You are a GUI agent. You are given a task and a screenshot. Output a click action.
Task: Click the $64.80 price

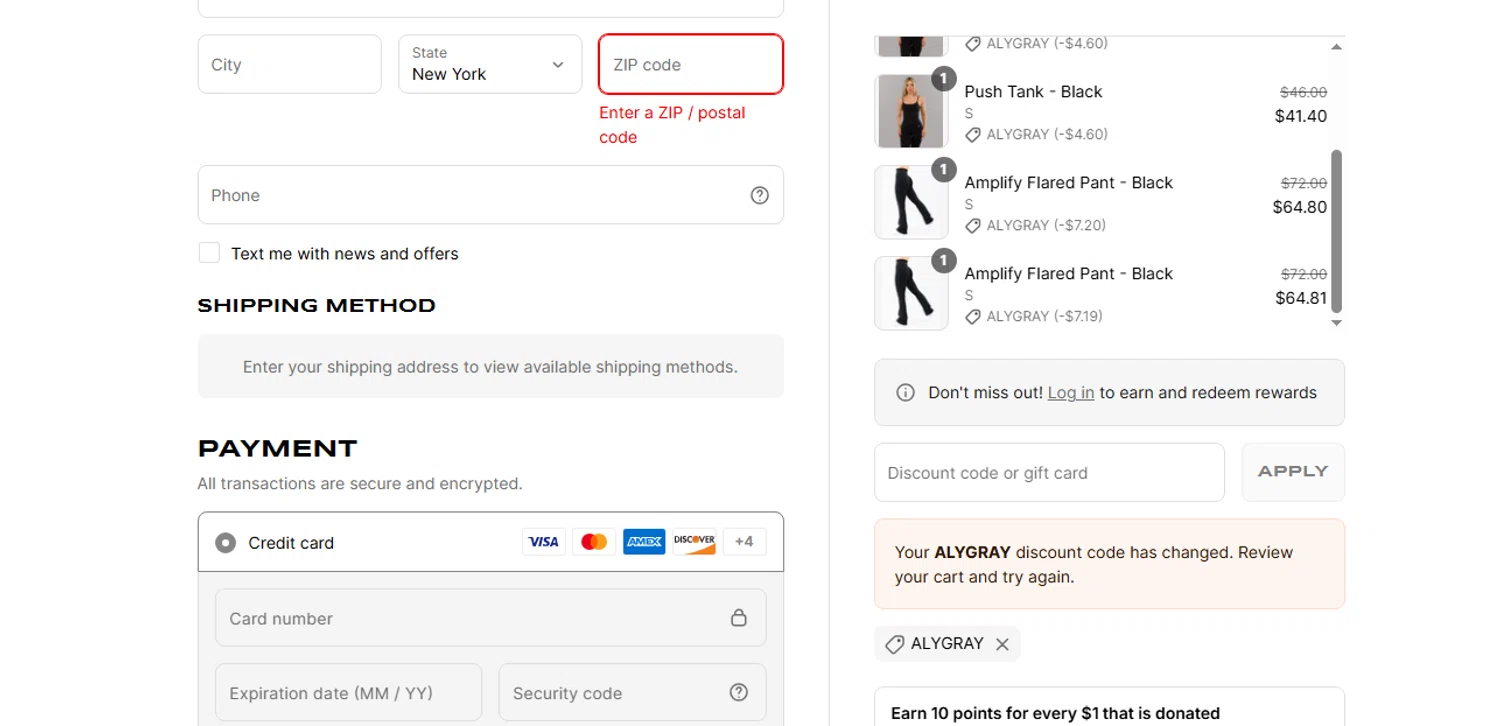pos(1300,207)
